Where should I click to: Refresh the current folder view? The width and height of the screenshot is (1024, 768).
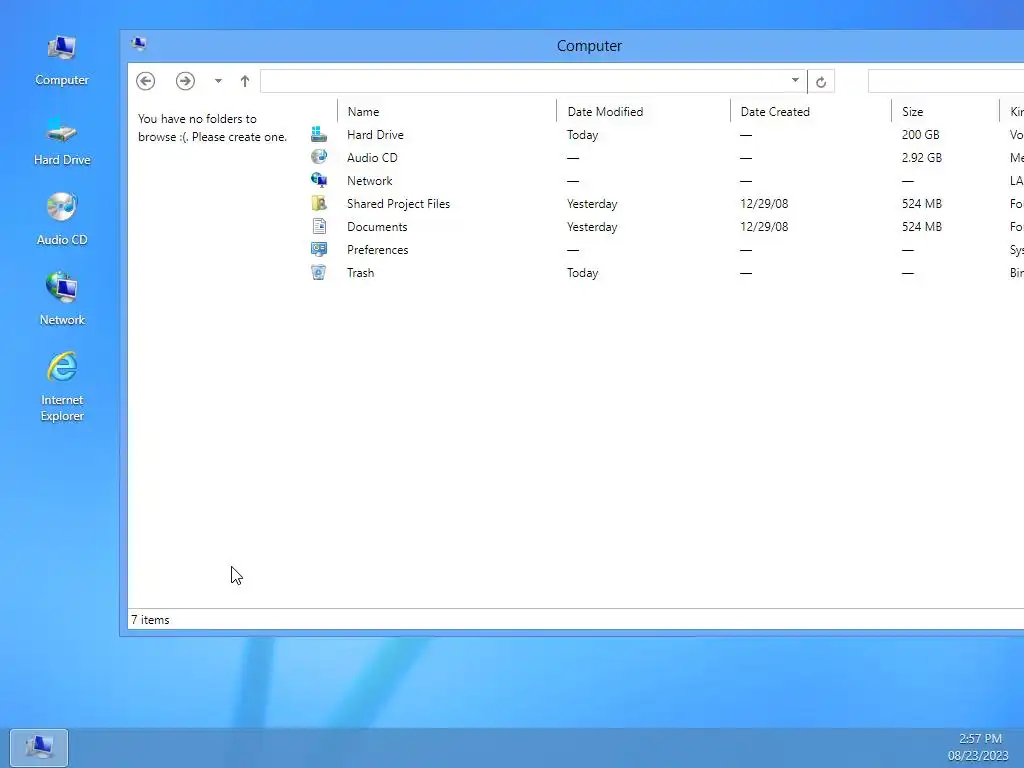[821, 82]
